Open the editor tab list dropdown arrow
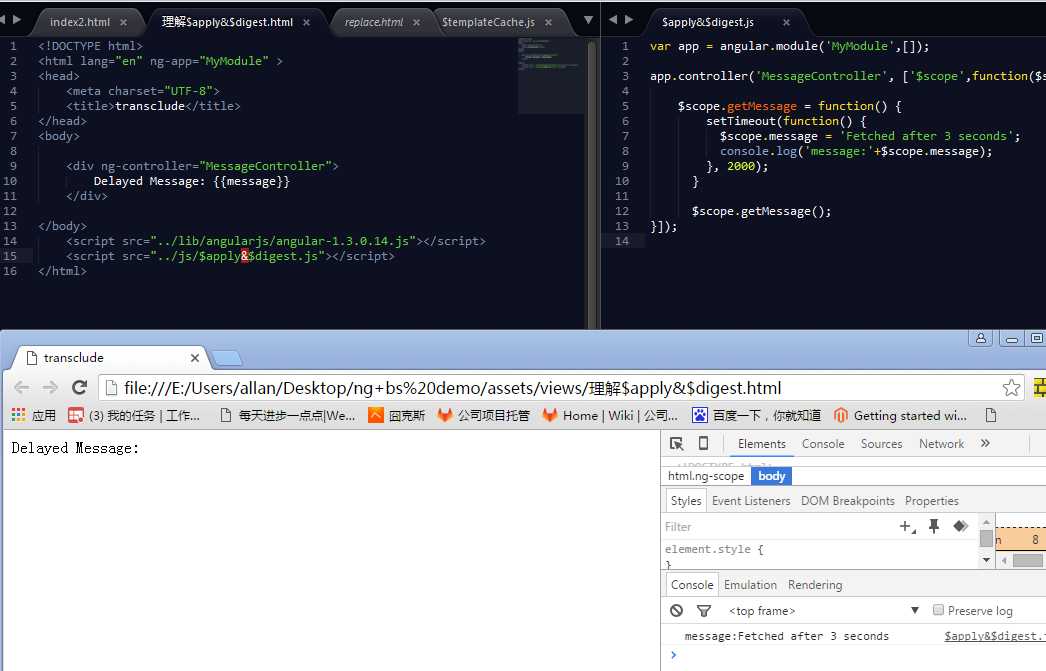This screenshot has height=671, width=1046. 588,20
